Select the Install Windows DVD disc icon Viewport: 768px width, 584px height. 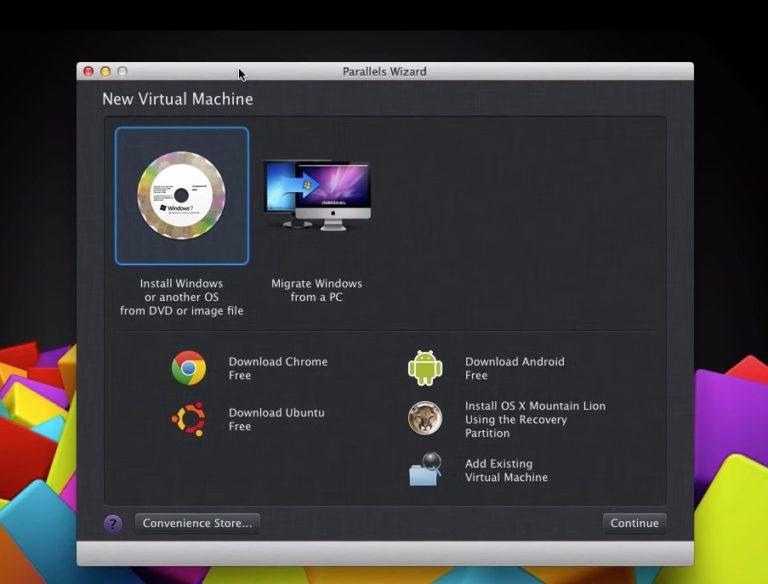pyautogui.click(x=181, y=195)
